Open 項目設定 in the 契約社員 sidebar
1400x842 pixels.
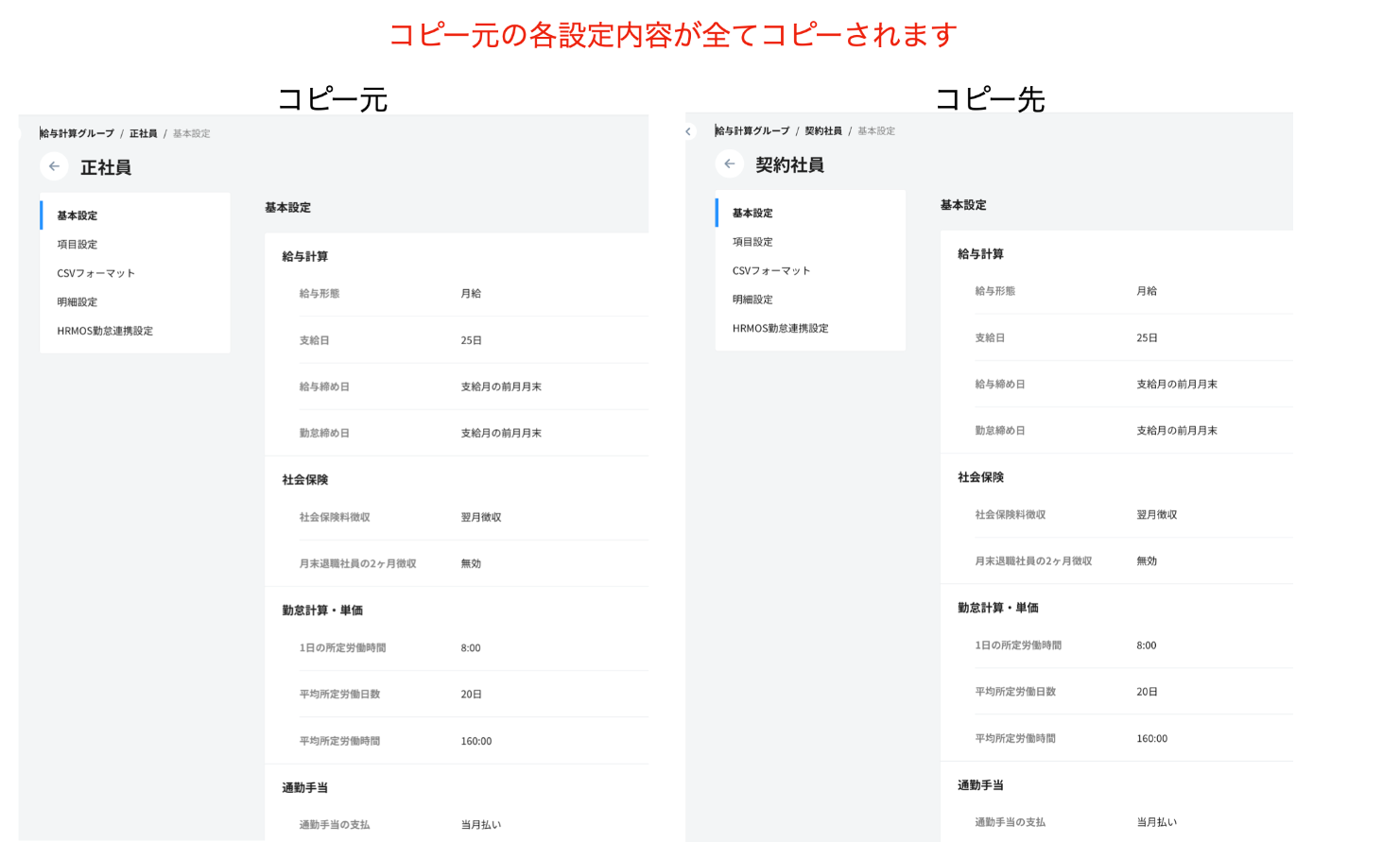752,242
